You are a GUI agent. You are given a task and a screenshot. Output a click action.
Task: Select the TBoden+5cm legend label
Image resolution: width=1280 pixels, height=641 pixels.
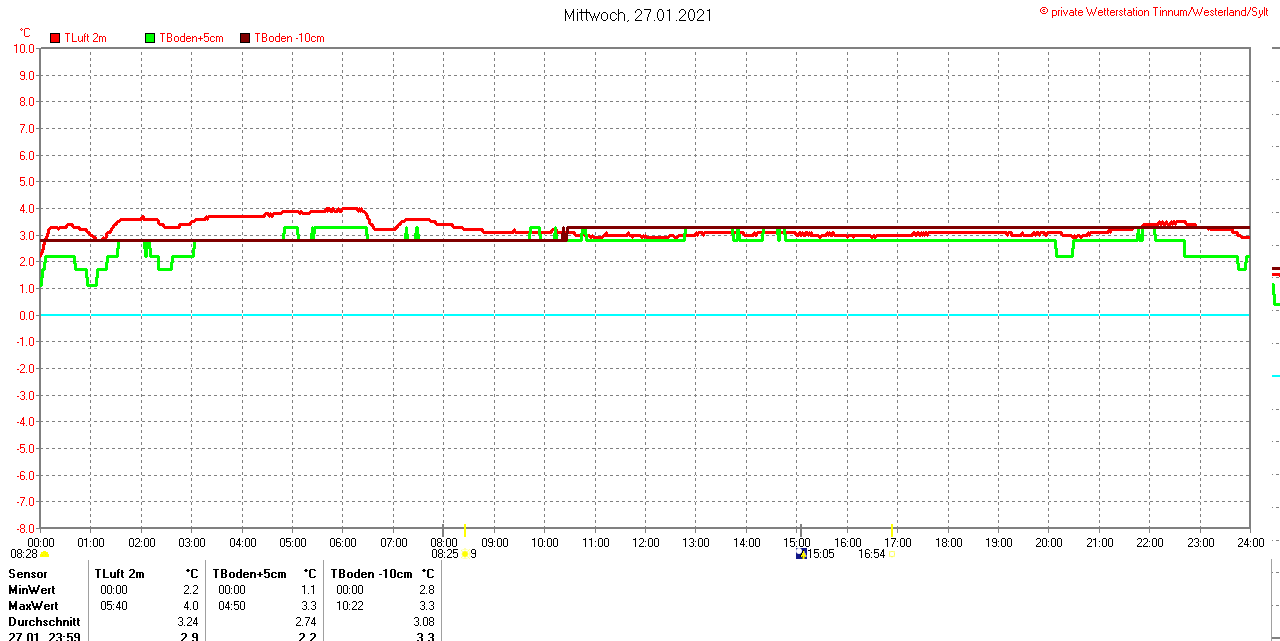pos(191,38)
